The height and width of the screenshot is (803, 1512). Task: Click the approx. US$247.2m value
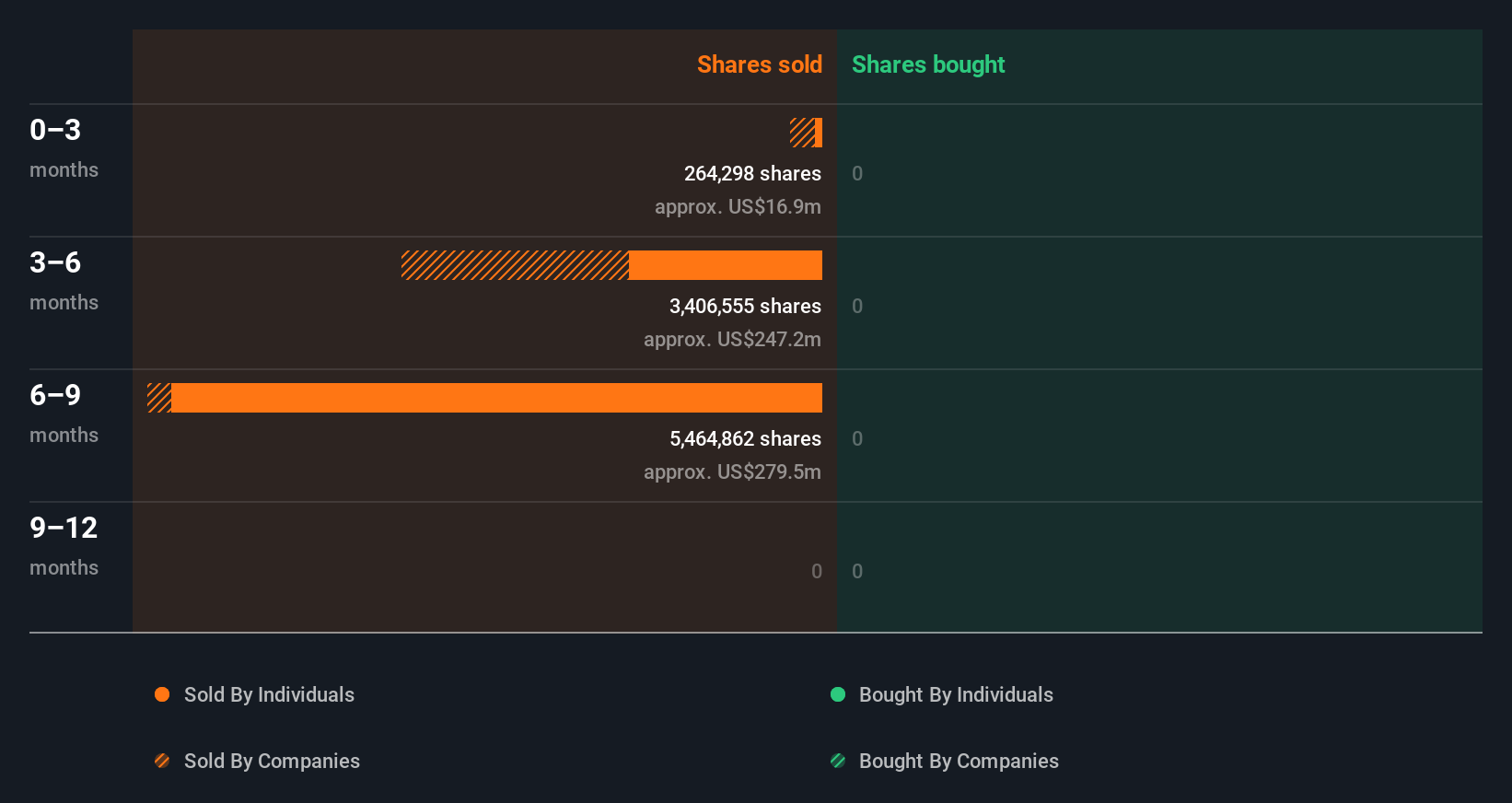tap(732, 339)
